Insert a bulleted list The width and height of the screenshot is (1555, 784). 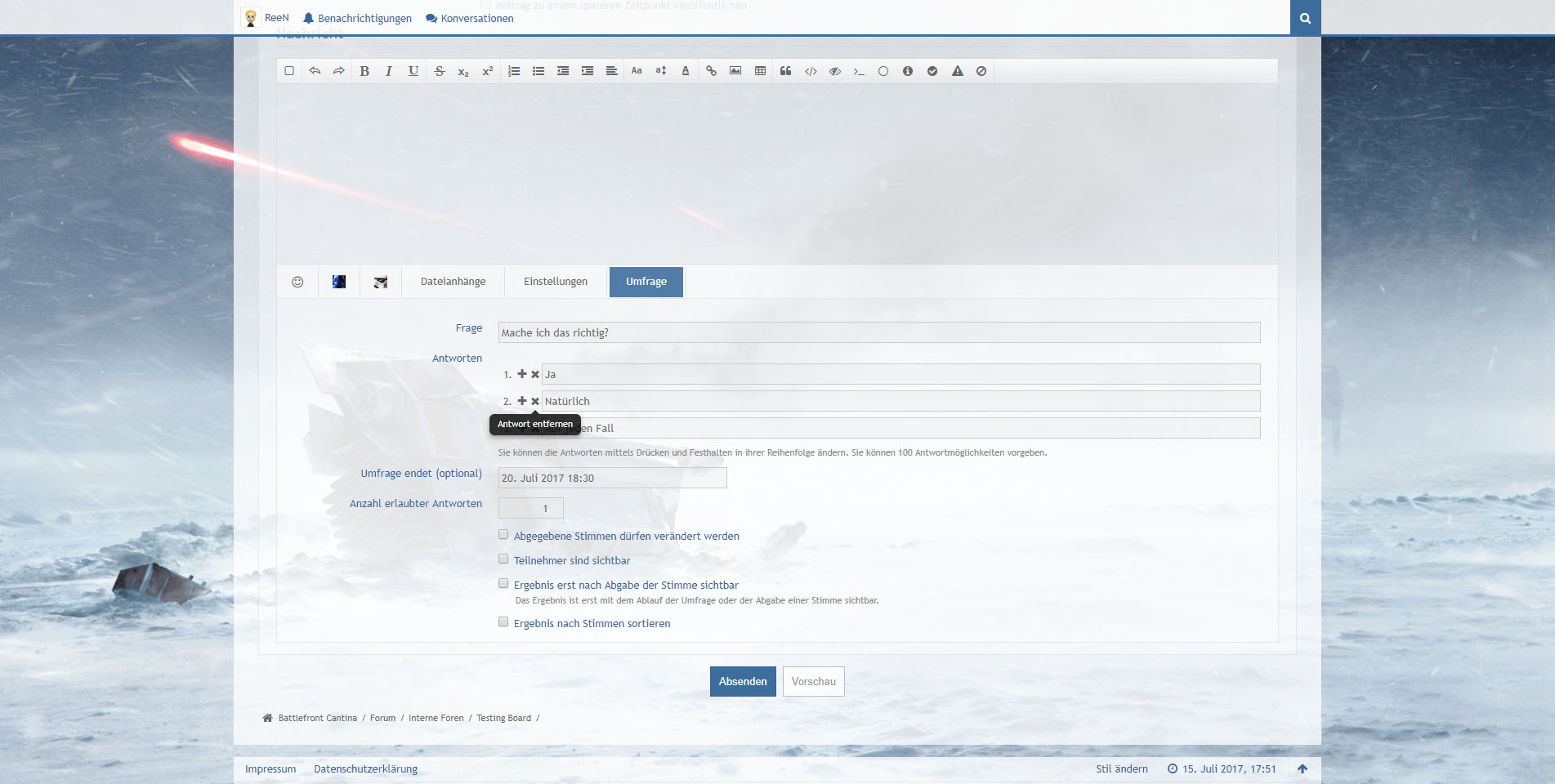coord(538,71)
